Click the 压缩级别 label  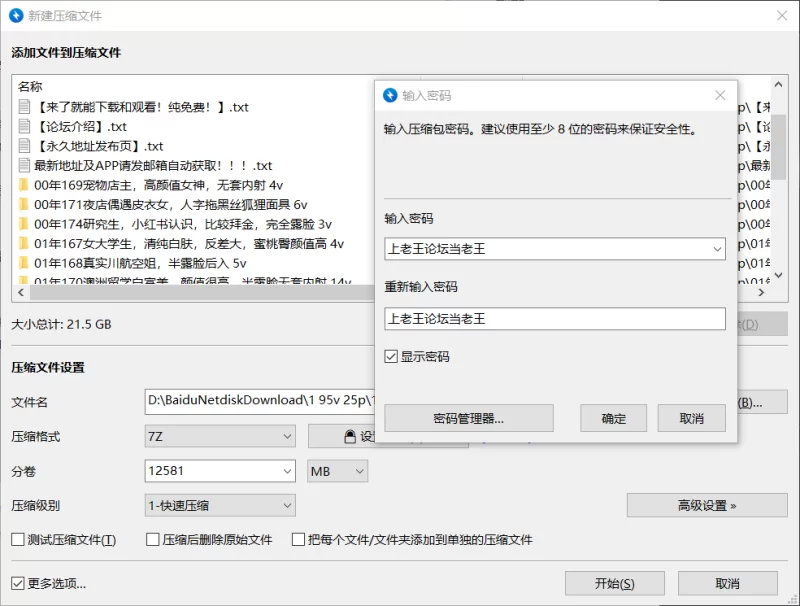point(36,506)
